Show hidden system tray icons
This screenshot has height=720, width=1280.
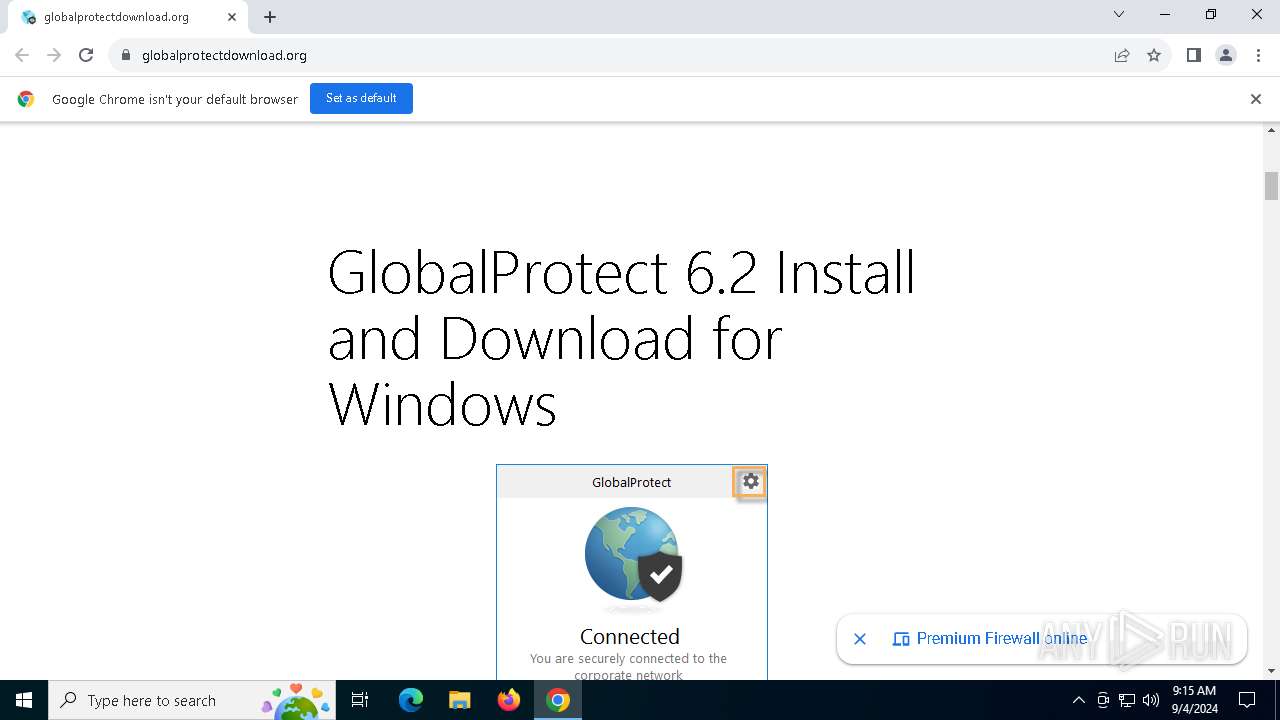click(x=1078, y=700)
